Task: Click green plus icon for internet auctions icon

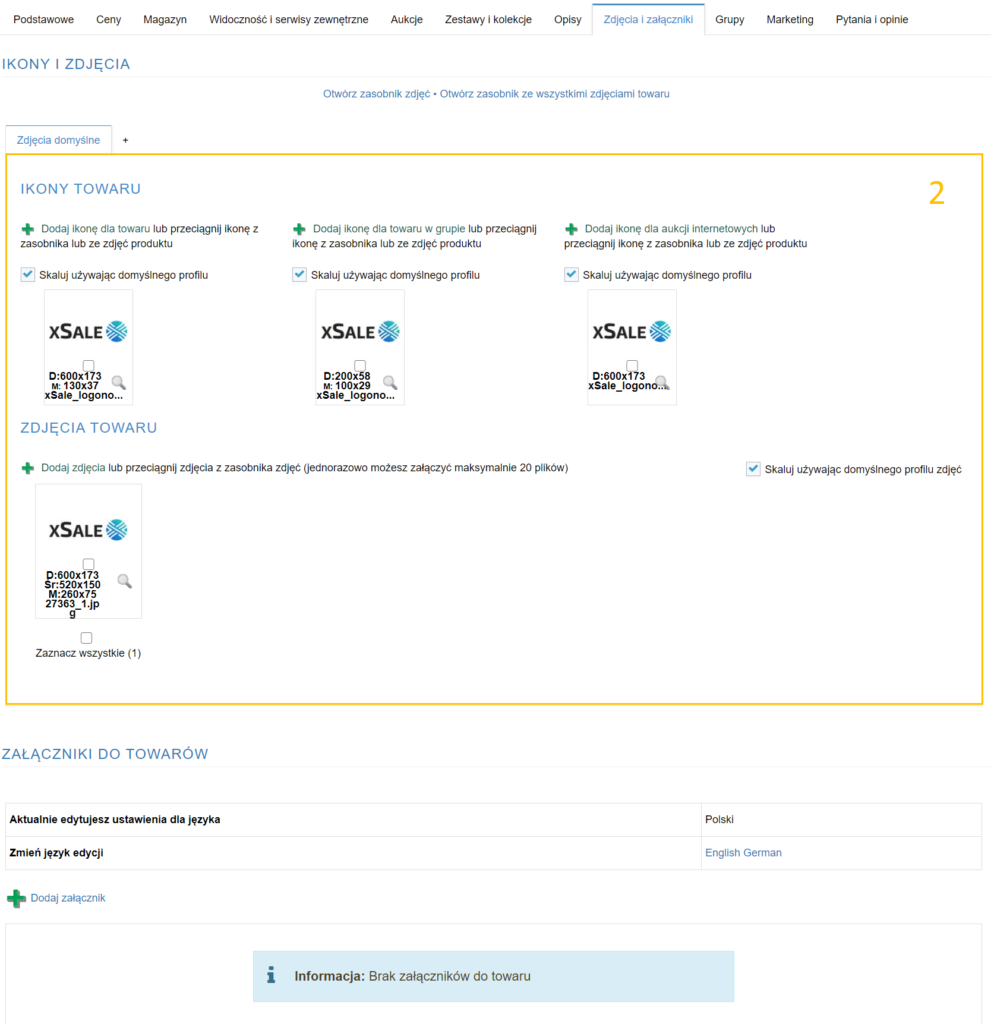Action: pos(571,229)
